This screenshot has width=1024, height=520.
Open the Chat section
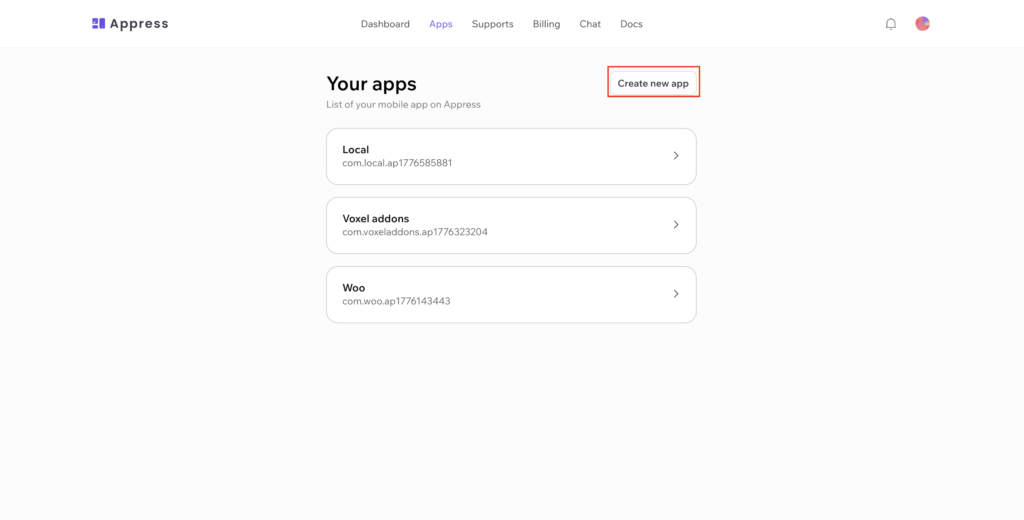coord(590,24)
